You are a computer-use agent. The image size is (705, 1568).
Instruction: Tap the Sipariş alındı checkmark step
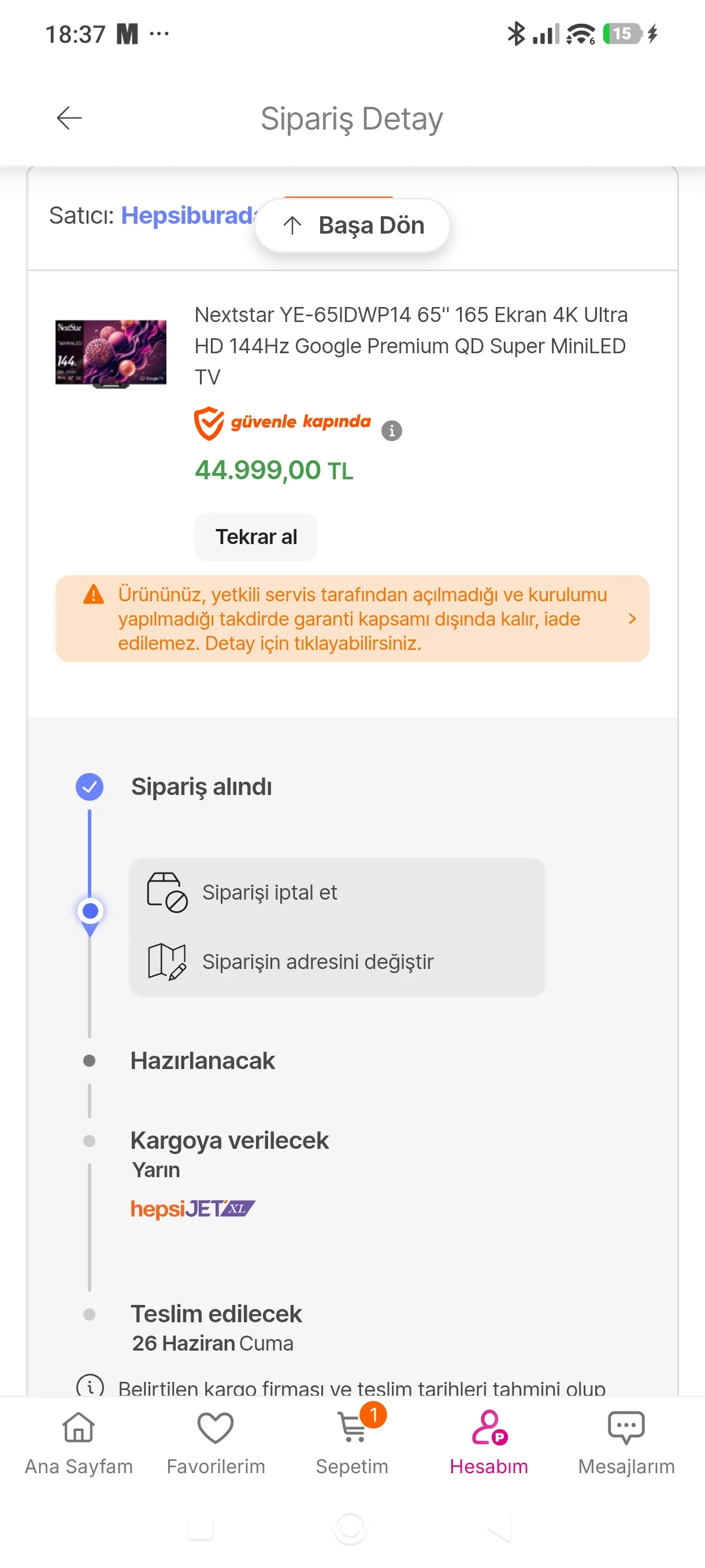tap(90, 786)
